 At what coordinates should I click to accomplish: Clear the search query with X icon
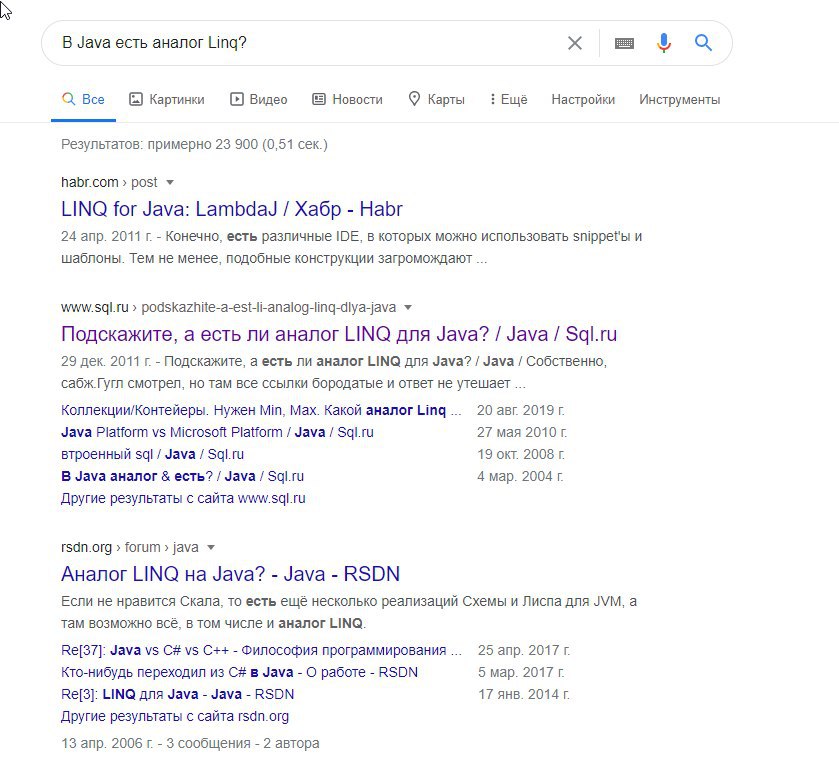(575, 43)
